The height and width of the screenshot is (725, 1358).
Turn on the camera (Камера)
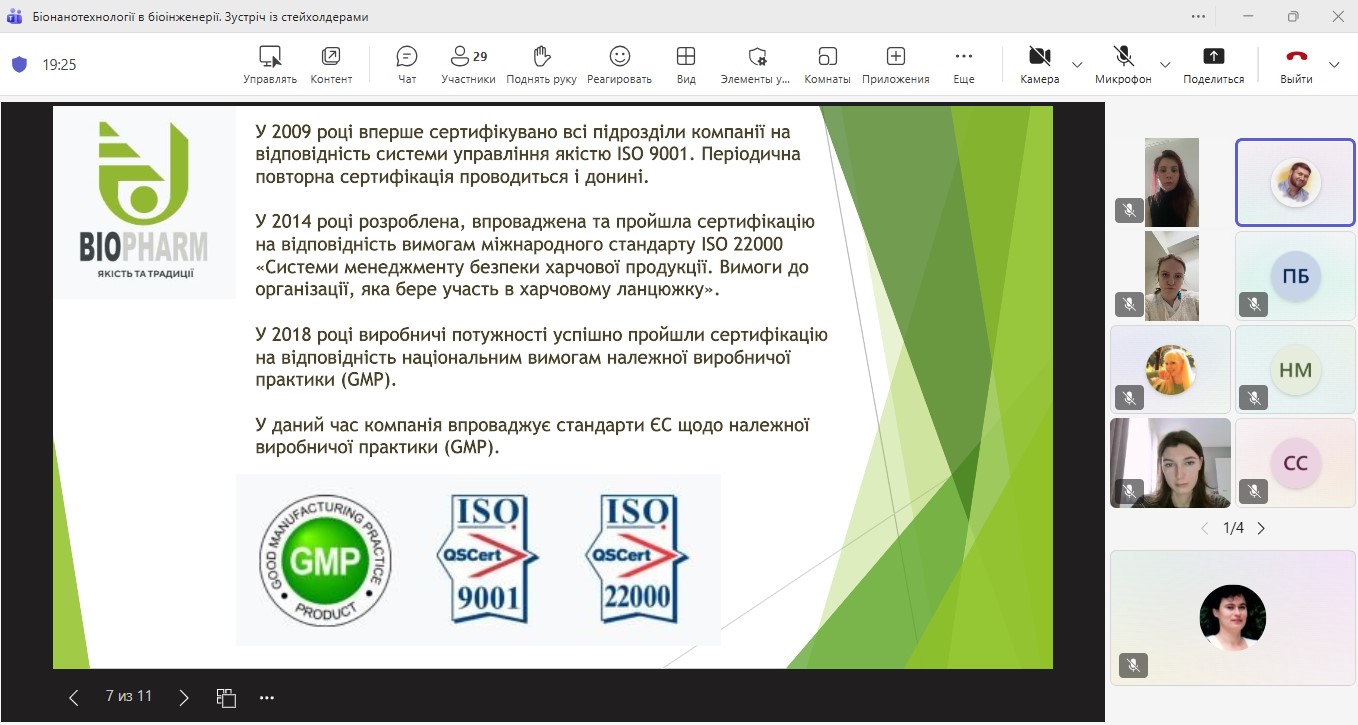(x=1039, y=64)
